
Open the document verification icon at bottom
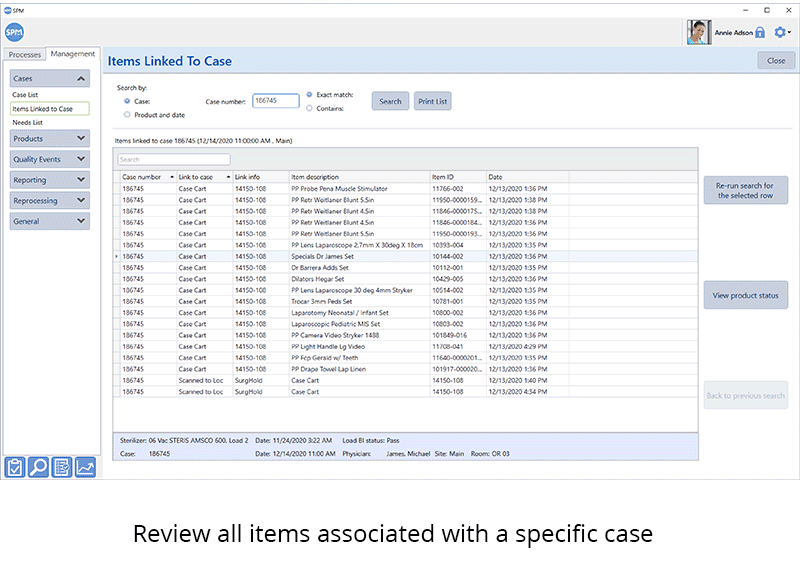pos(61,467)
